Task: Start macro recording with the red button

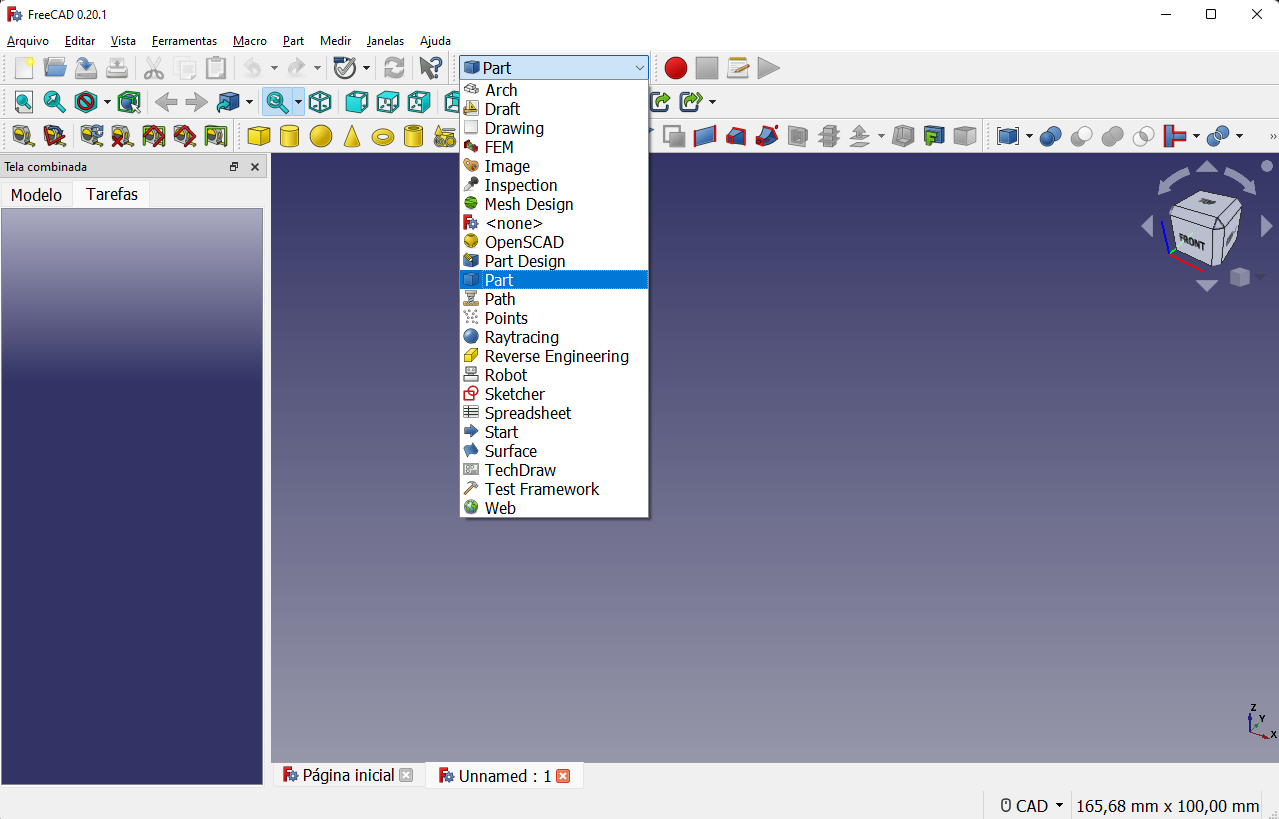Action: 676,68
